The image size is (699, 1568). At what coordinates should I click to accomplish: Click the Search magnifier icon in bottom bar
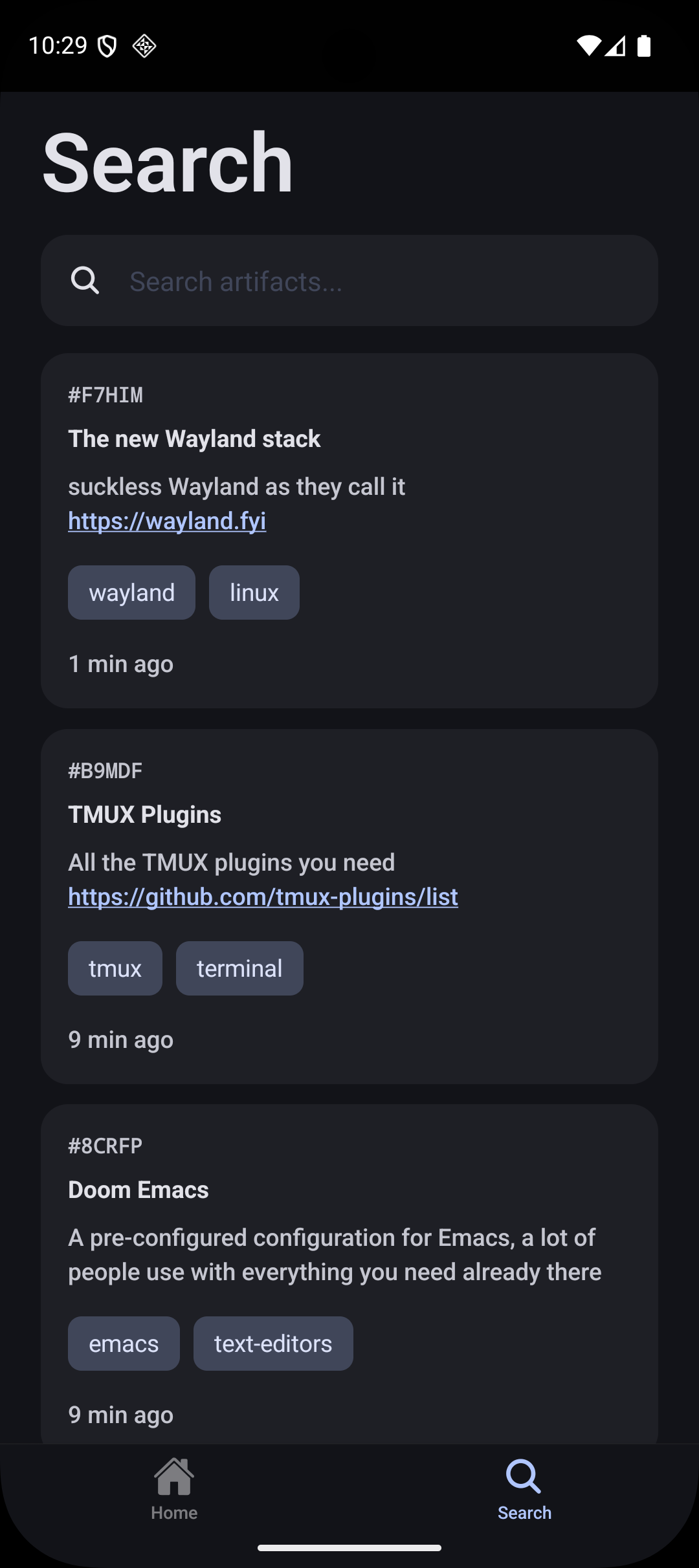coord(524,1476)
